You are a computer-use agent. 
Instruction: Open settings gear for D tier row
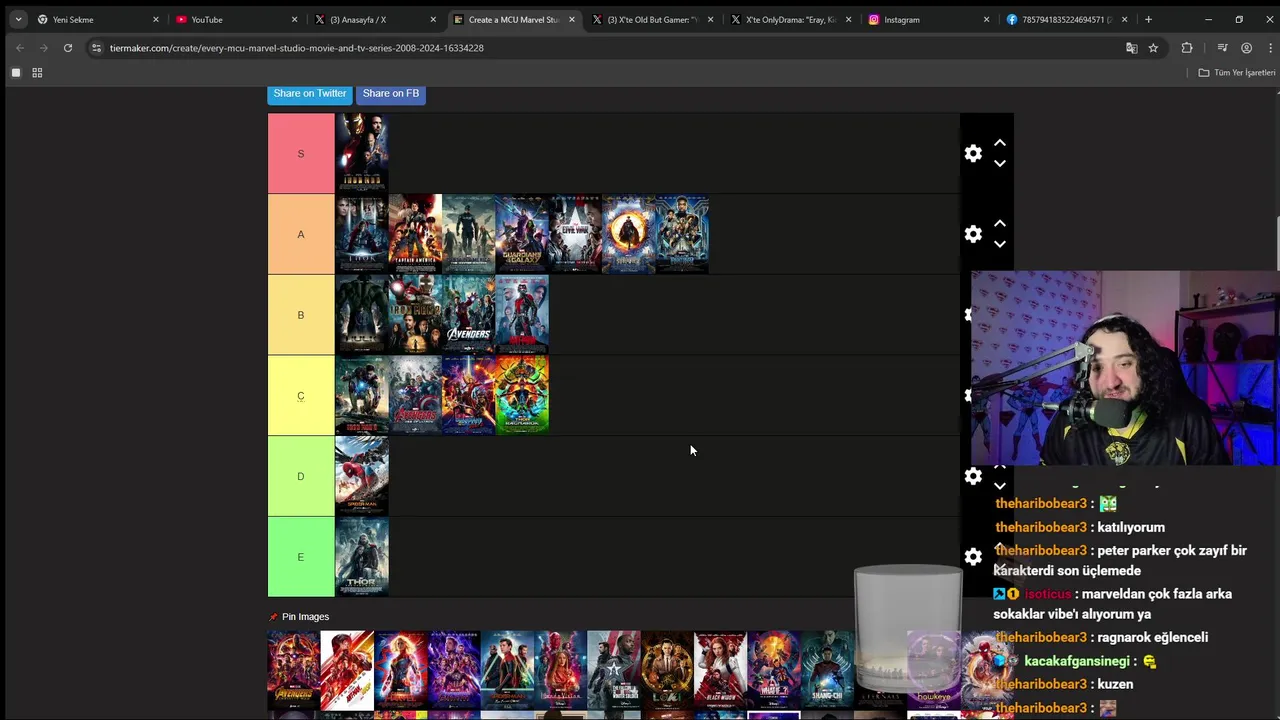973,476
